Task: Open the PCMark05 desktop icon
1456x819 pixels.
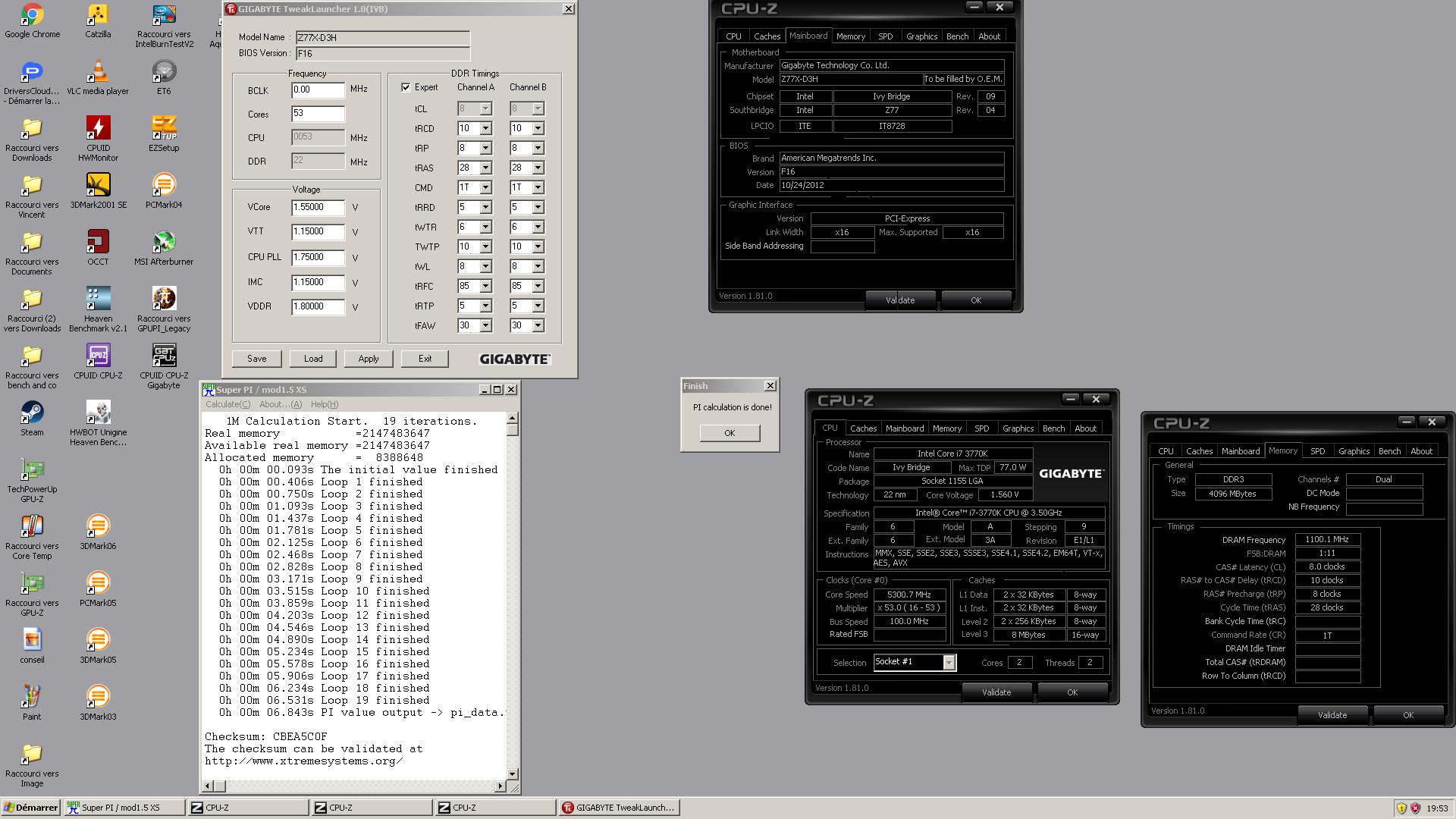Action: pos(98,589)
